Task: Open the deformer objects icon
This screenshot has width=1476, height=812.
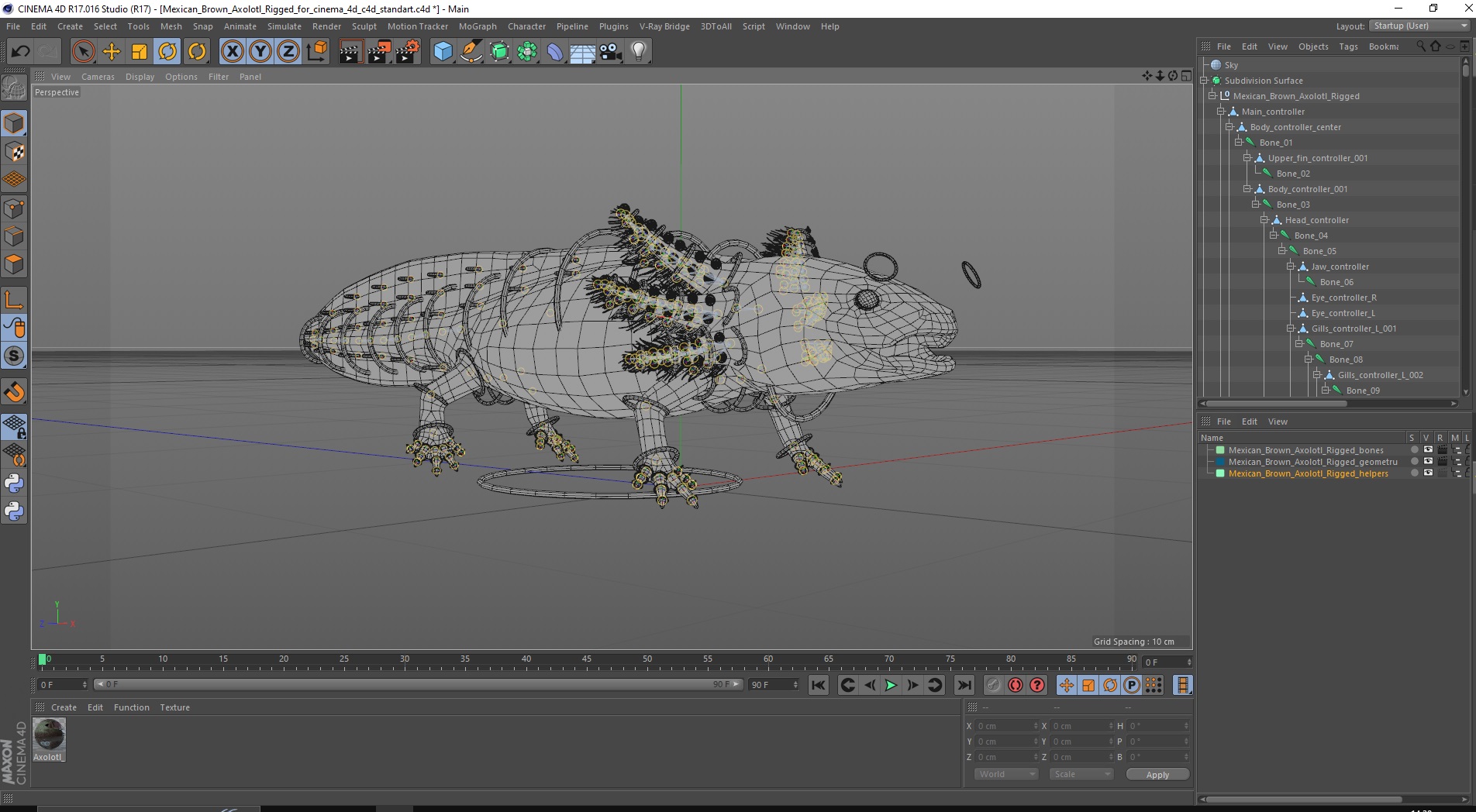Action: pyautogui.click(x=555, y=52)
